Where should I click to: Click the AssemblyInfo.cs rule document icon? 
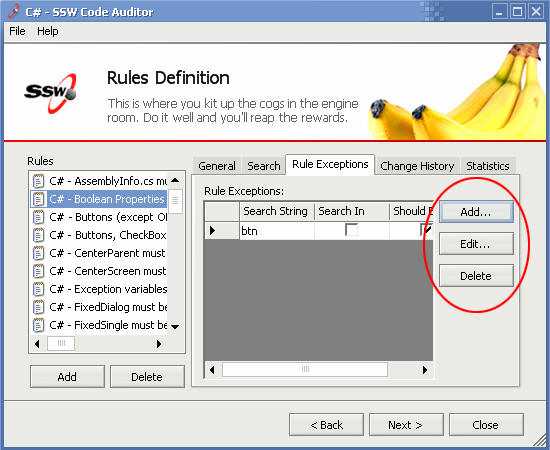(38, 181)
